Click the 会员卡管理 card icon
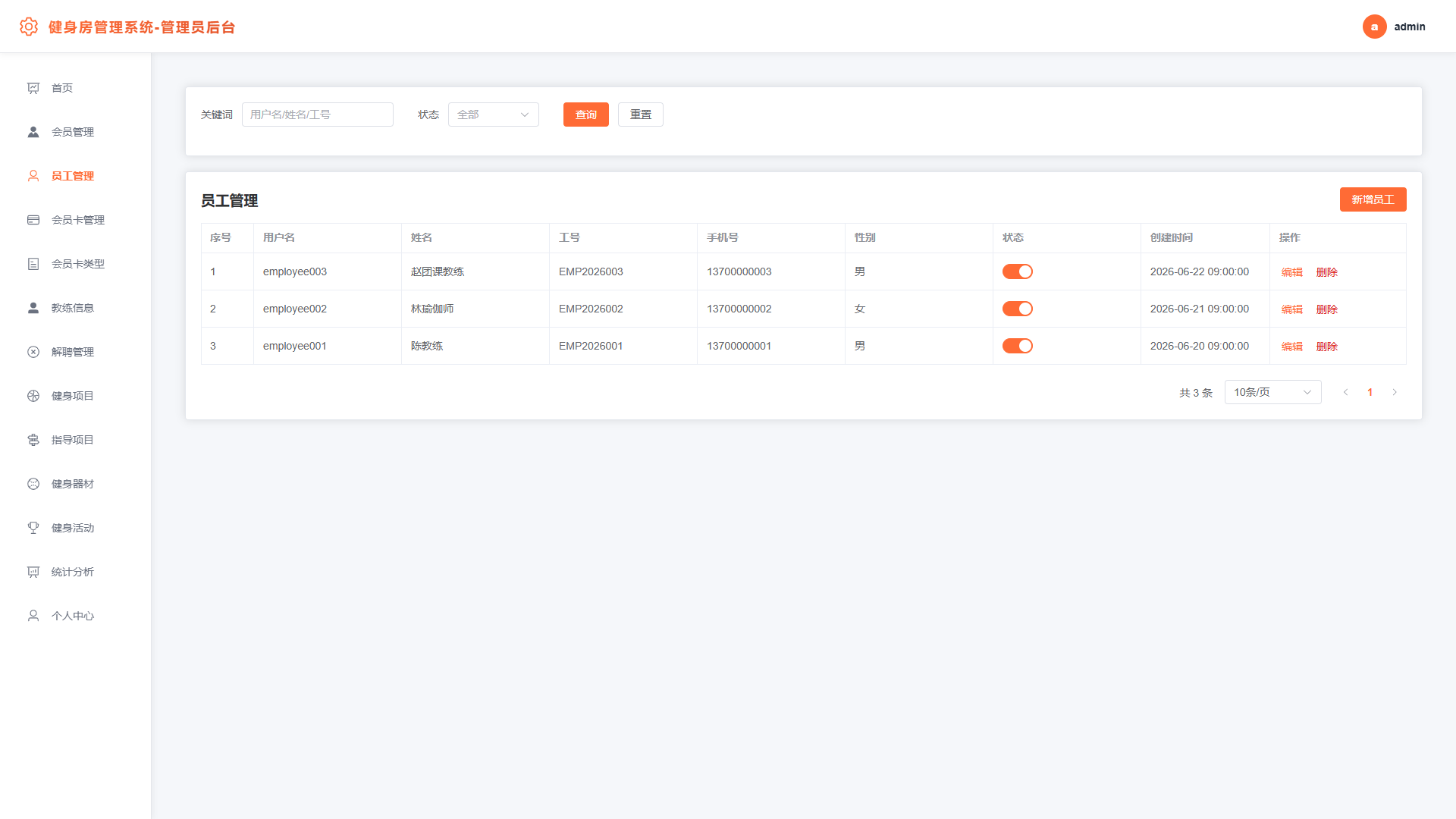Viewport: 1456px width, 819px height. [x=33, y=220]
